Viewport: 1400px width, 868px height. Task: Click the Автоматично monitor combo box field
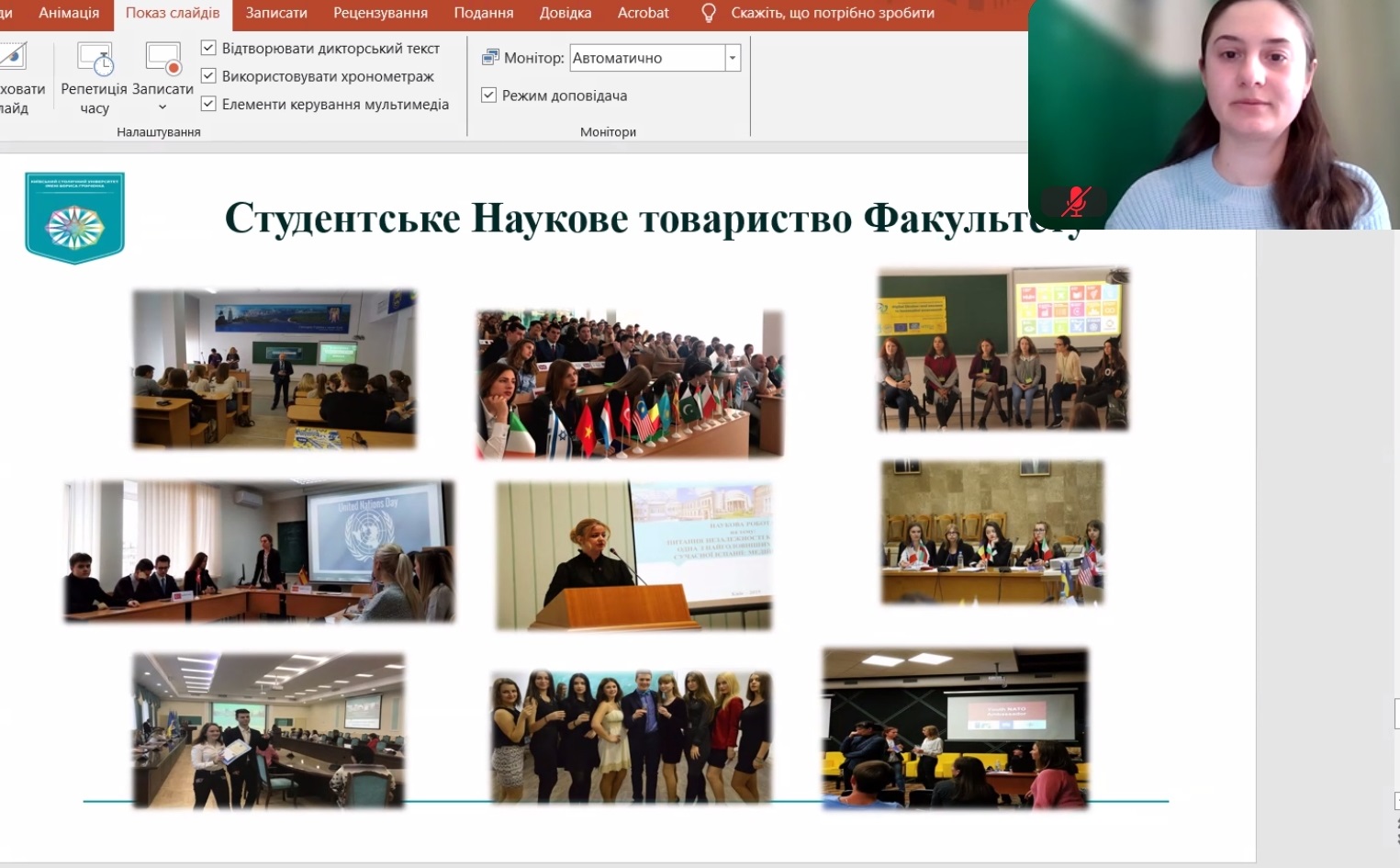[x=646, y=58]
